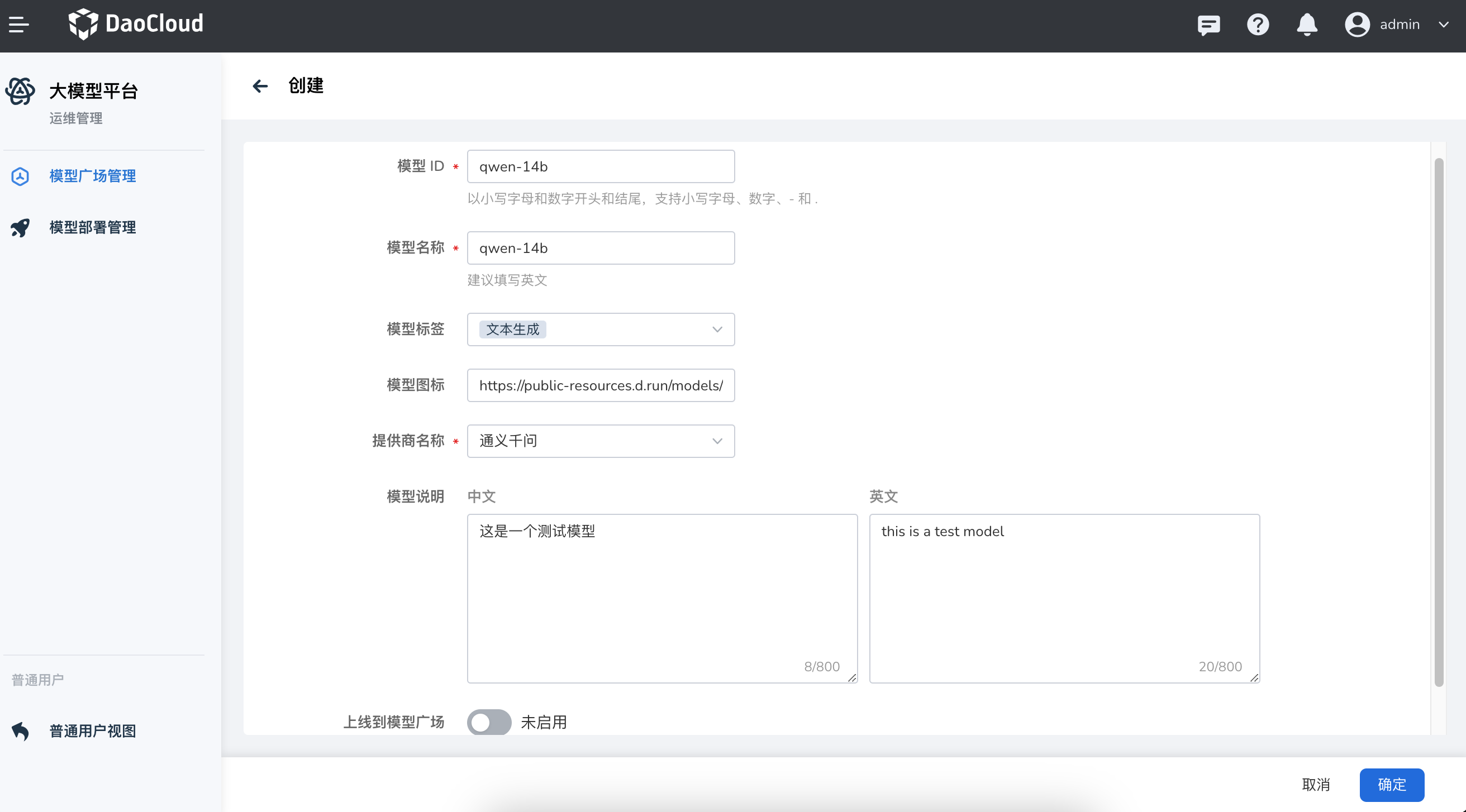Click the large model platform atom icon
Viewport: 1466px width, 812px height.
click(x=21, y=92)
